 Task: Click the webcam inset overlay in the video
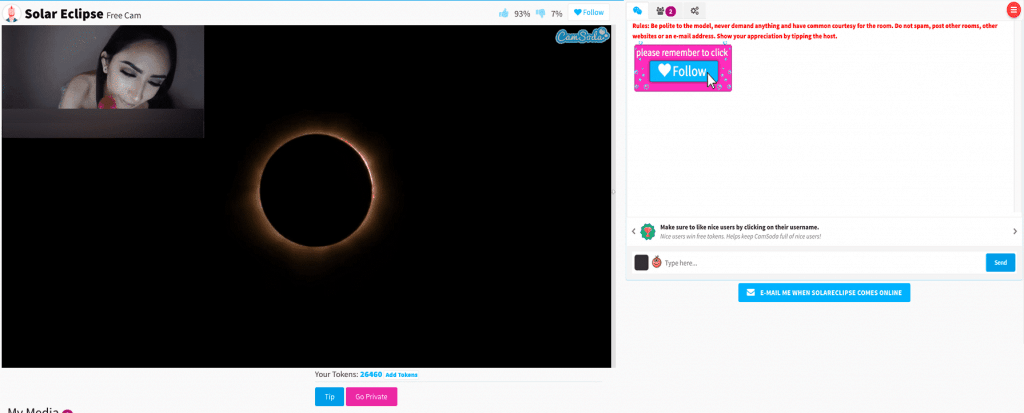[x=103, y=82]
